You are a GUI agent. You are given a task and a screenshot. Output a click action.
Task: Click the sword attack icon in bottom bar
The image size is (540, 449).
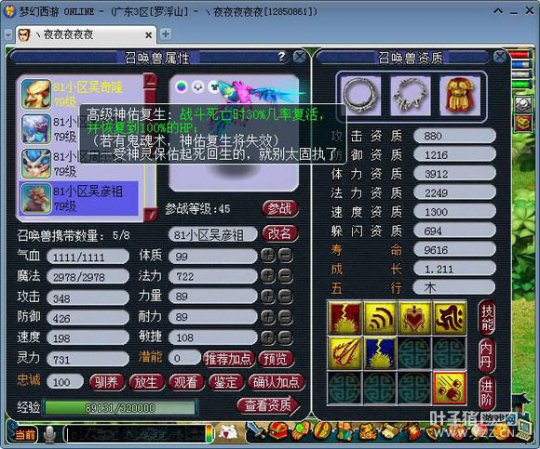[256, 431]
